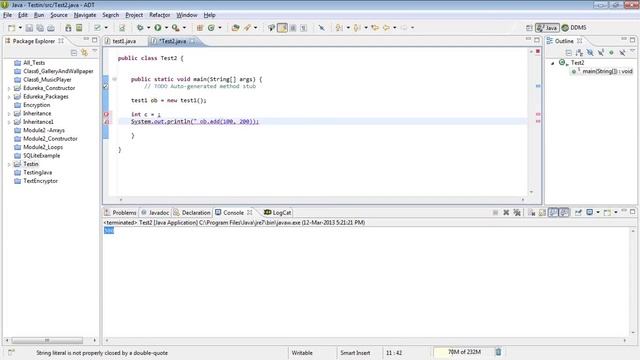Click Remove All Terminated Launches icon

pyautogui.click(x=517, y=213)
